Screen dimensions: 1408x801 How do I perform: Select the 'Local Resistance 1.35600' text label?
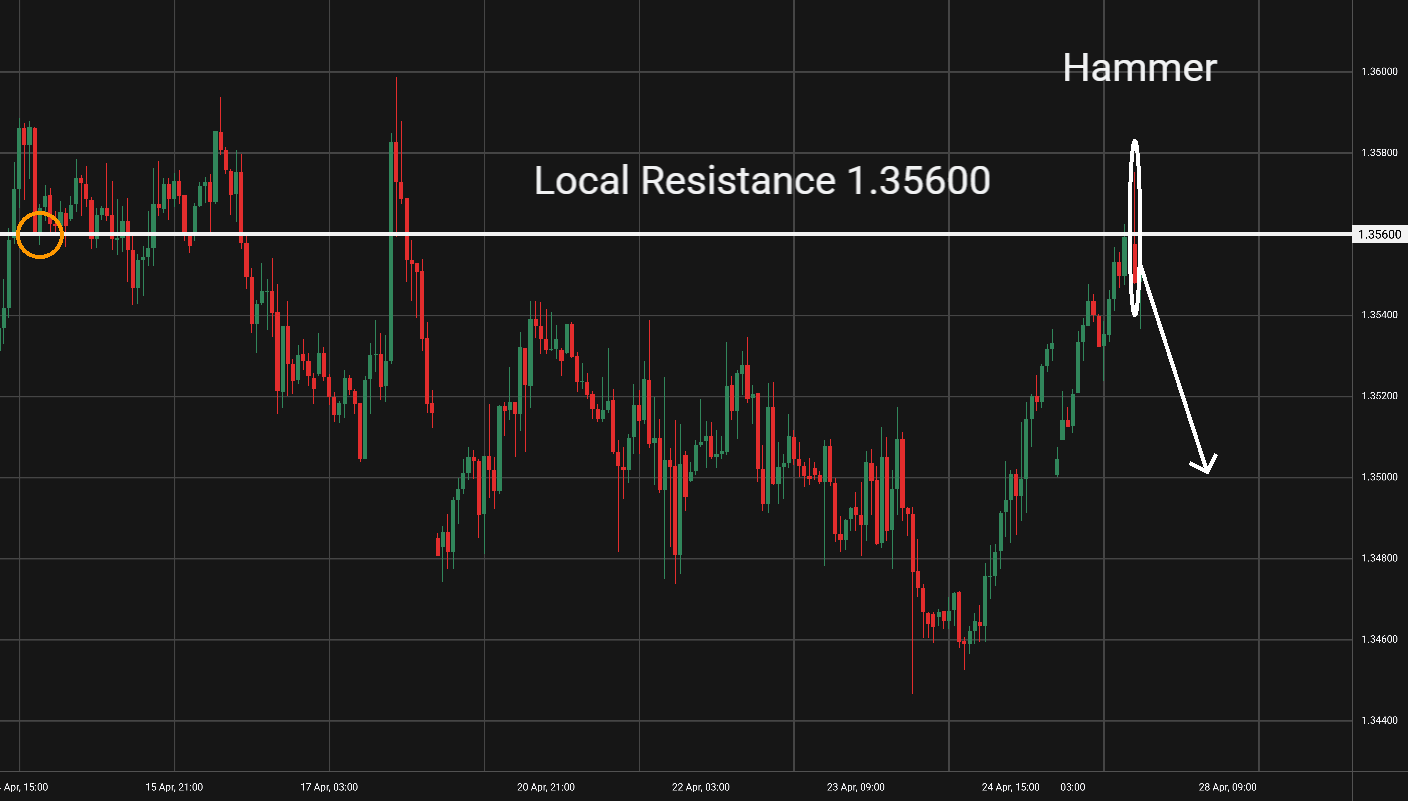click(x=762, y=181)
